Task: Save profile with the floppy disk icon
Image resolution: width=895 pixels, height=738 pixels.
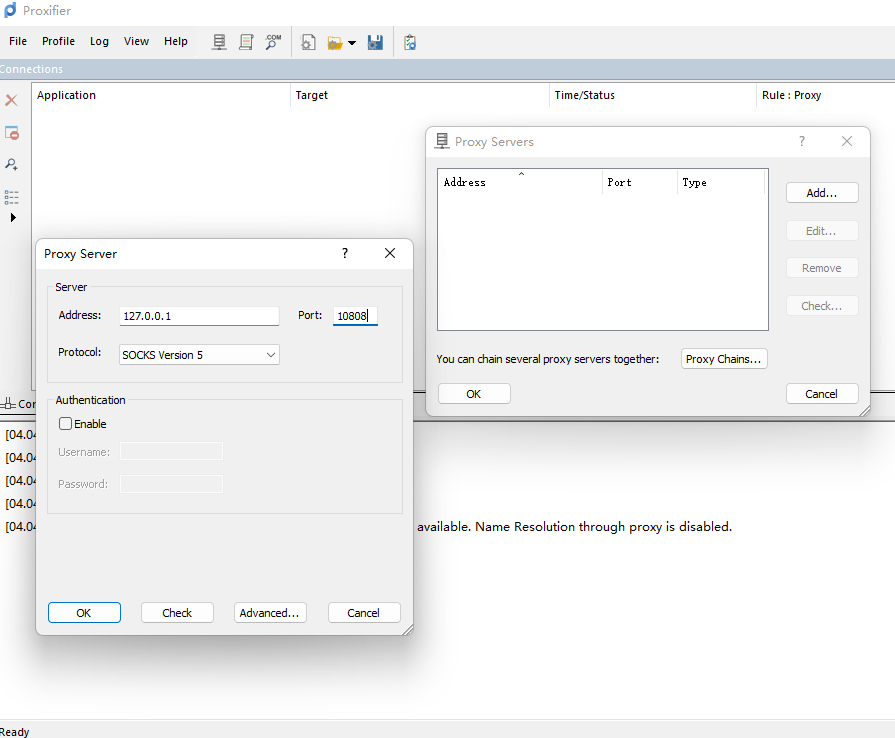Action: pyautogui.click(x=375, y=42)
